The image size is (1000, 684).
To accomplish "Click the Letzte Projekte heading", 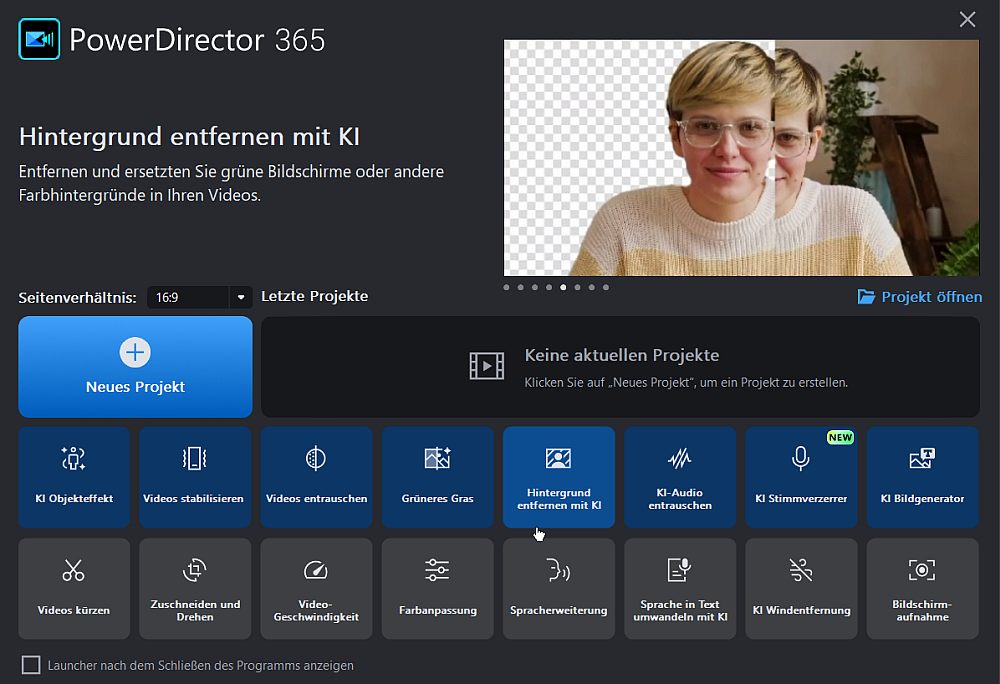I will point(314,296).
